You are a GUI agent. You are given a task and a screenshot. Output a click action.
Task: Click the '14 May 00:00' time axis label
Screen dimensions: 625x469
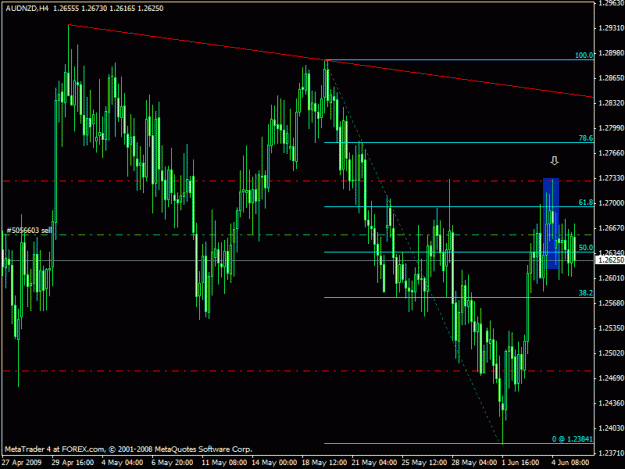pyautogui.click(x=274, y=463)
